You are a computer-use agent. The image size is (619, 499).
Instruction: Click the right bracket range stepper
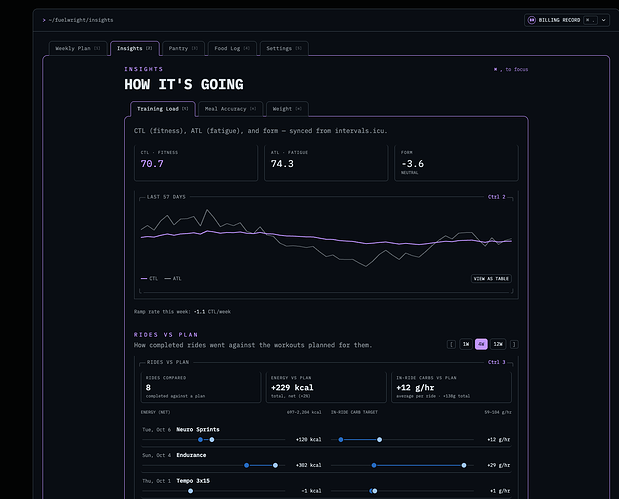(x=514, y=344)
